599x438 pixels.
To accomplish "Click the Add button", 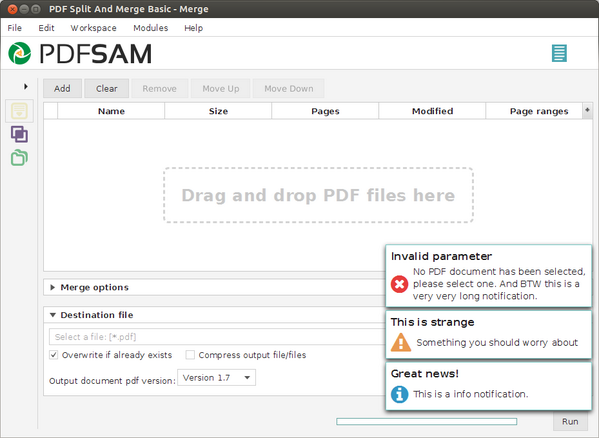I will click(x=62, y=89).
